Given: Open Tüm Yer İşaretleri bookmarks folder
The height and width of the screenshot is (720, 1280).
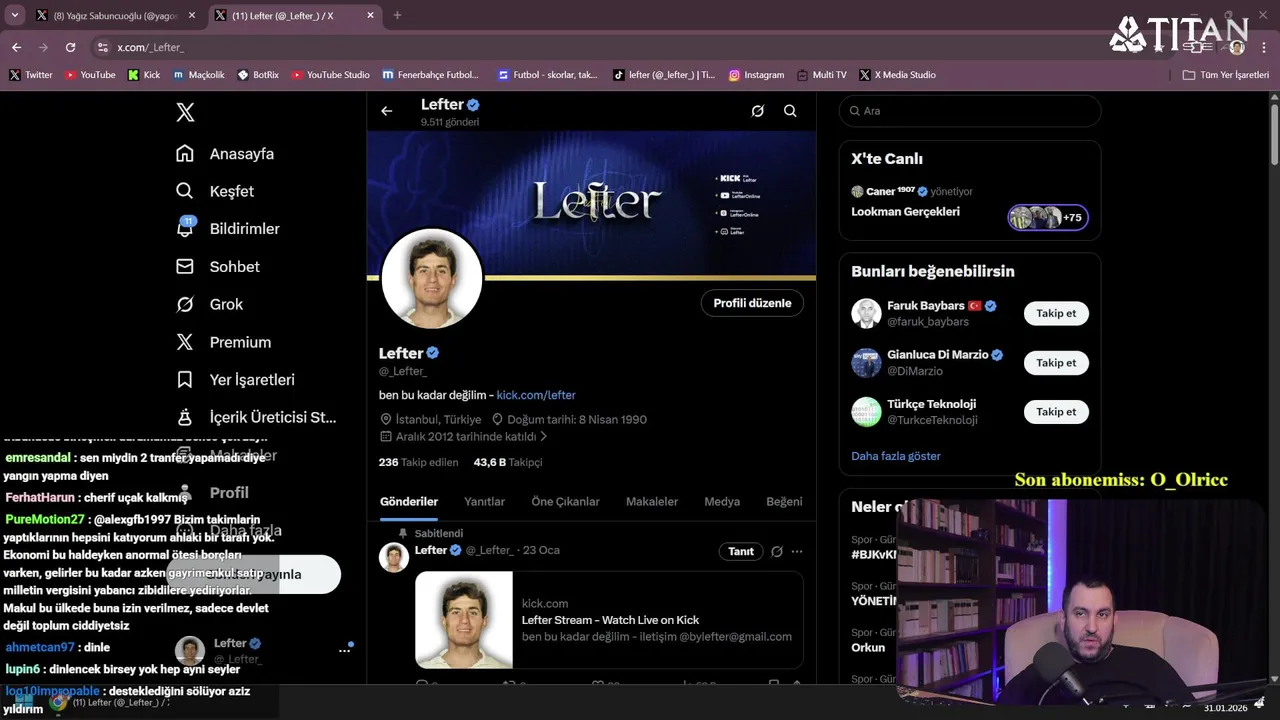Looking at the screenshot, I should tap(1225, 75).
